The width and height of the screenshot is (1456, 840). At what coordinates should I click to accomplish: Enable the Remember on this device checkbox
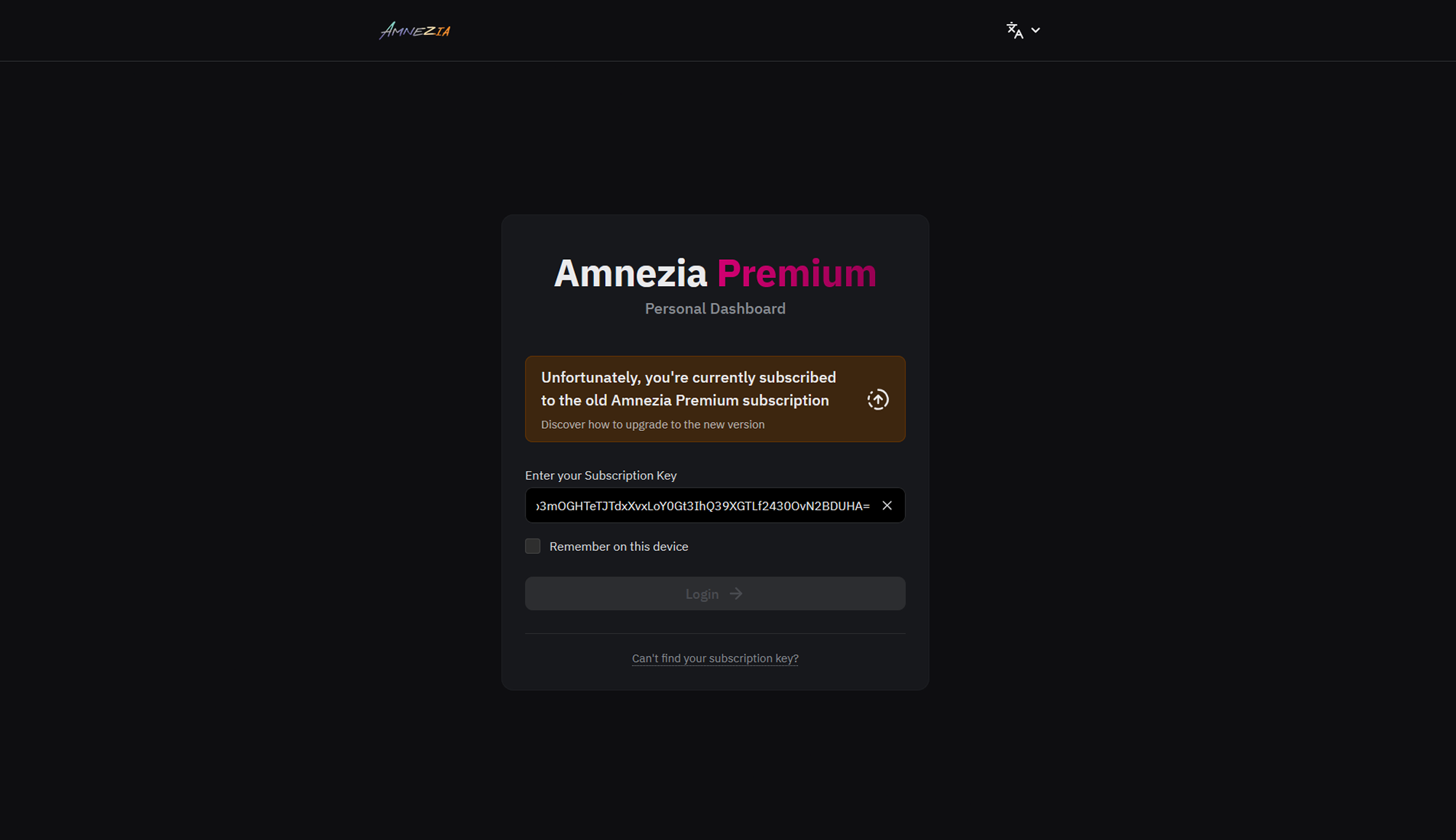533,547
